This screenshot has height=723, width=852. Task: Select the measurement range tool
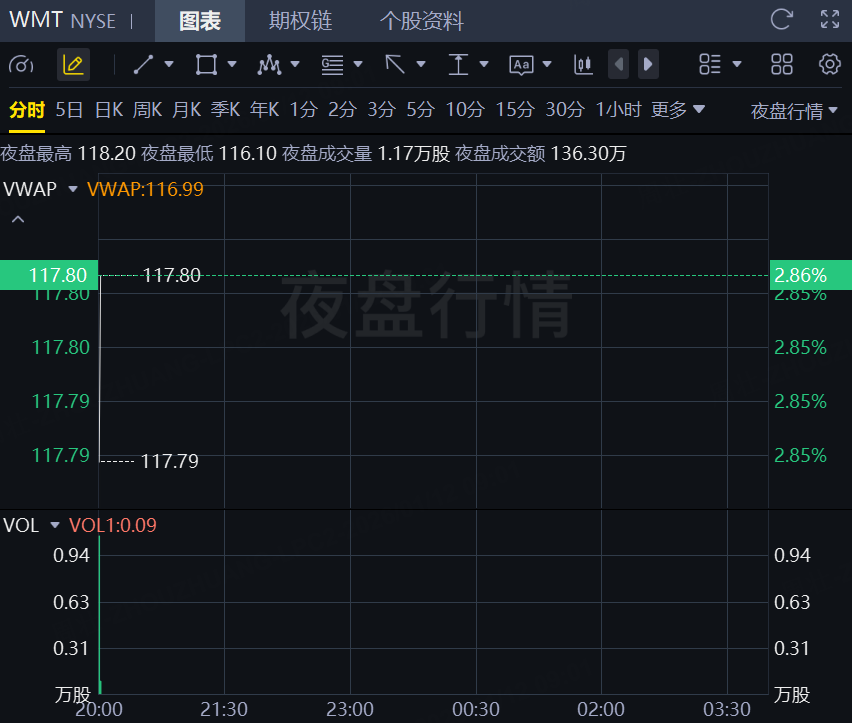pos(458,65)
